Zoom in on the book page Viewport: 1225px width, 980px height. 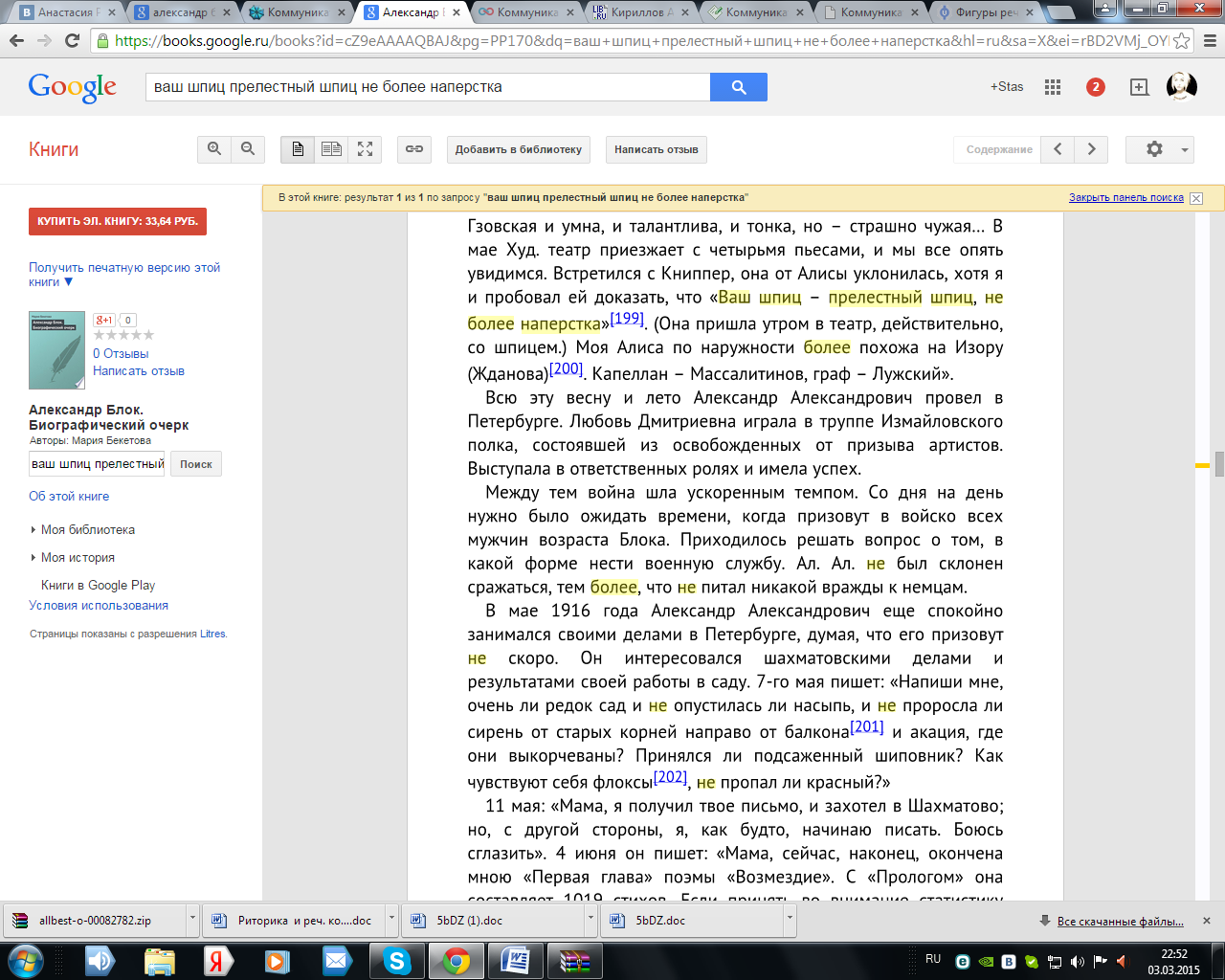[214, 149]
